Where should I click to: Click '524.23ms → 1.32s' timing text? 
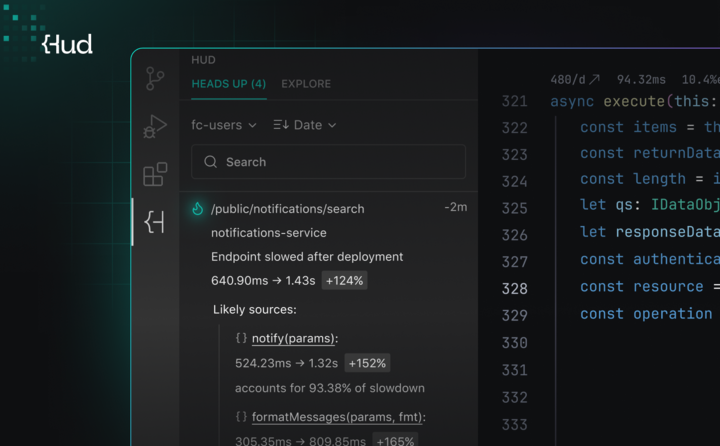pos(286,363)
